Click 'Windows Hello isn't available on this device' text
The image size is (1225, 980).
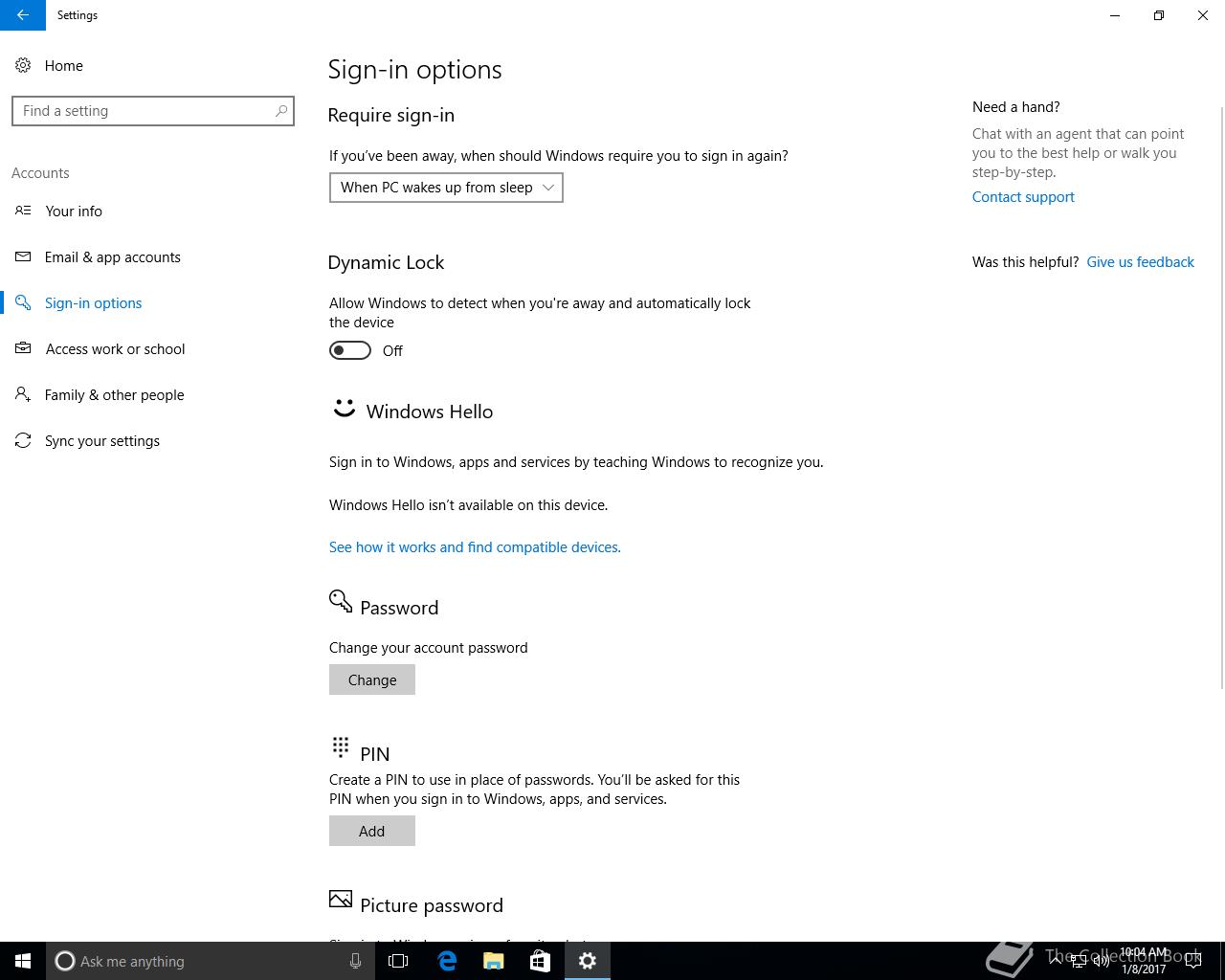pyautogui.click(x=468, y=505)
